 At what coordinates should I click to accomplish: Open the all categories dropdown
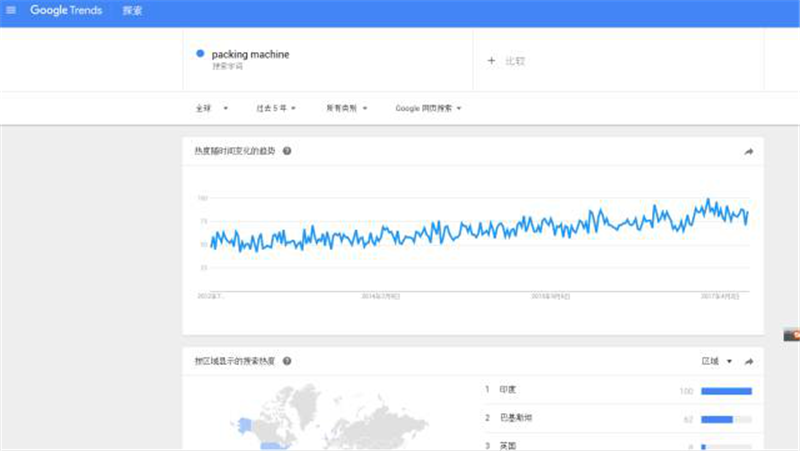pyautogui.click(x=346, y=108)
